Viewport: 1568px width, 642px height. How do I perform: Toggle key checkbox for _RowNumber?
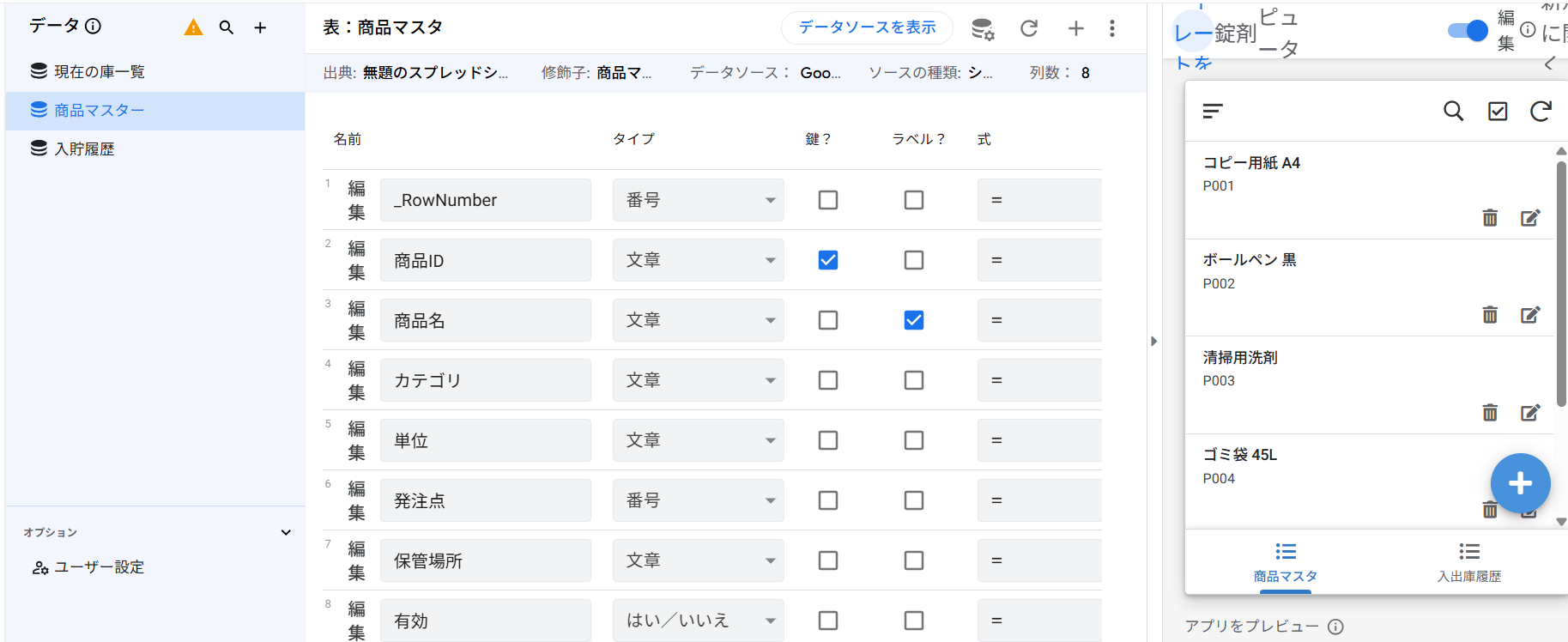click(828, 200)
